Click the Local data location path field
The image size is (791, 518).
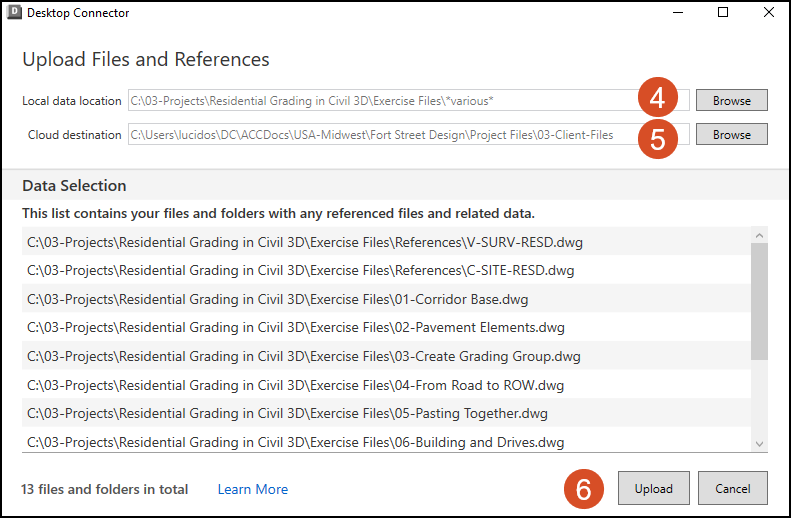380,100
